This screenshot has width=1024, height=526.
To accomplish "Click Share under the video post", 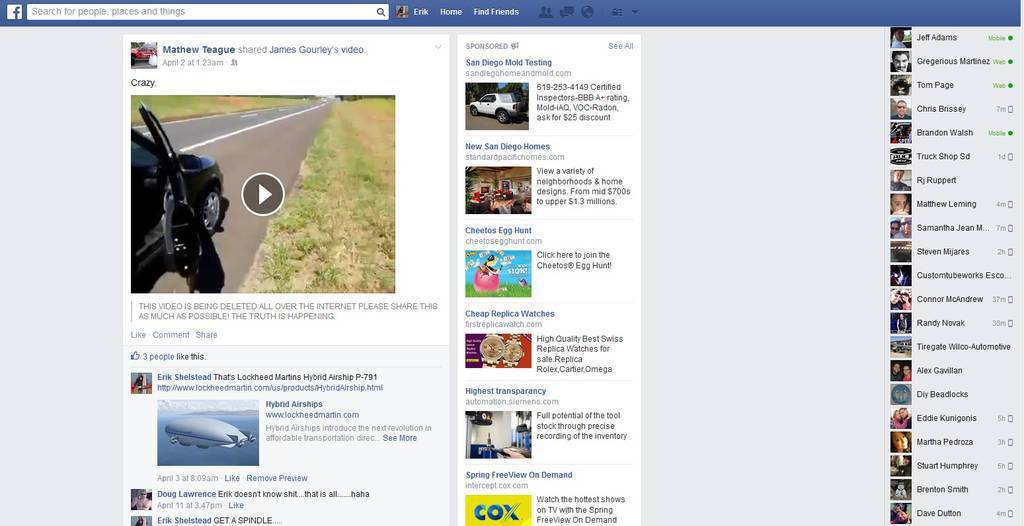I will [206, 335].
